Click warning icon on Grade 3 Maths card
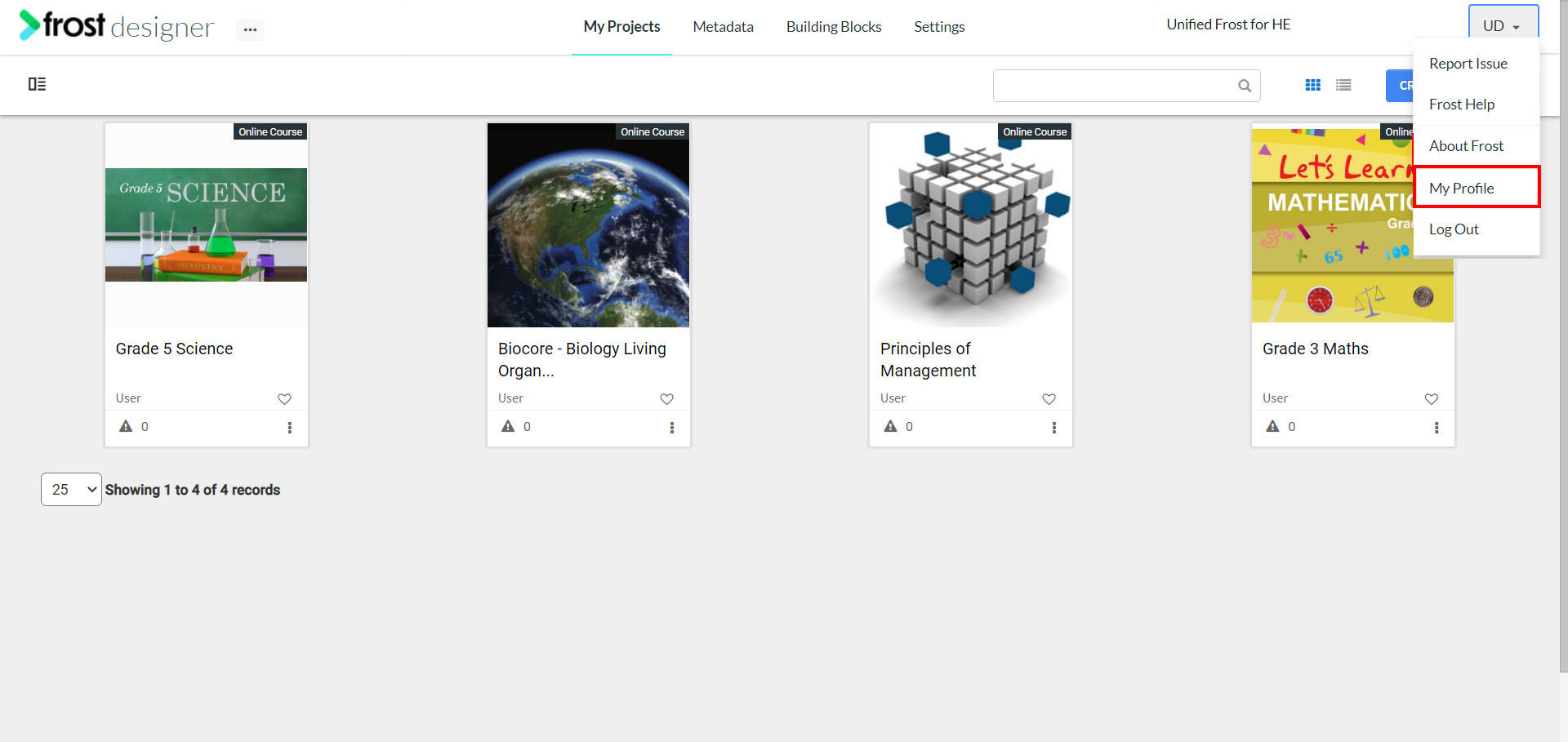Screen dimensions: 1568x742 [x=1272, y=426]
